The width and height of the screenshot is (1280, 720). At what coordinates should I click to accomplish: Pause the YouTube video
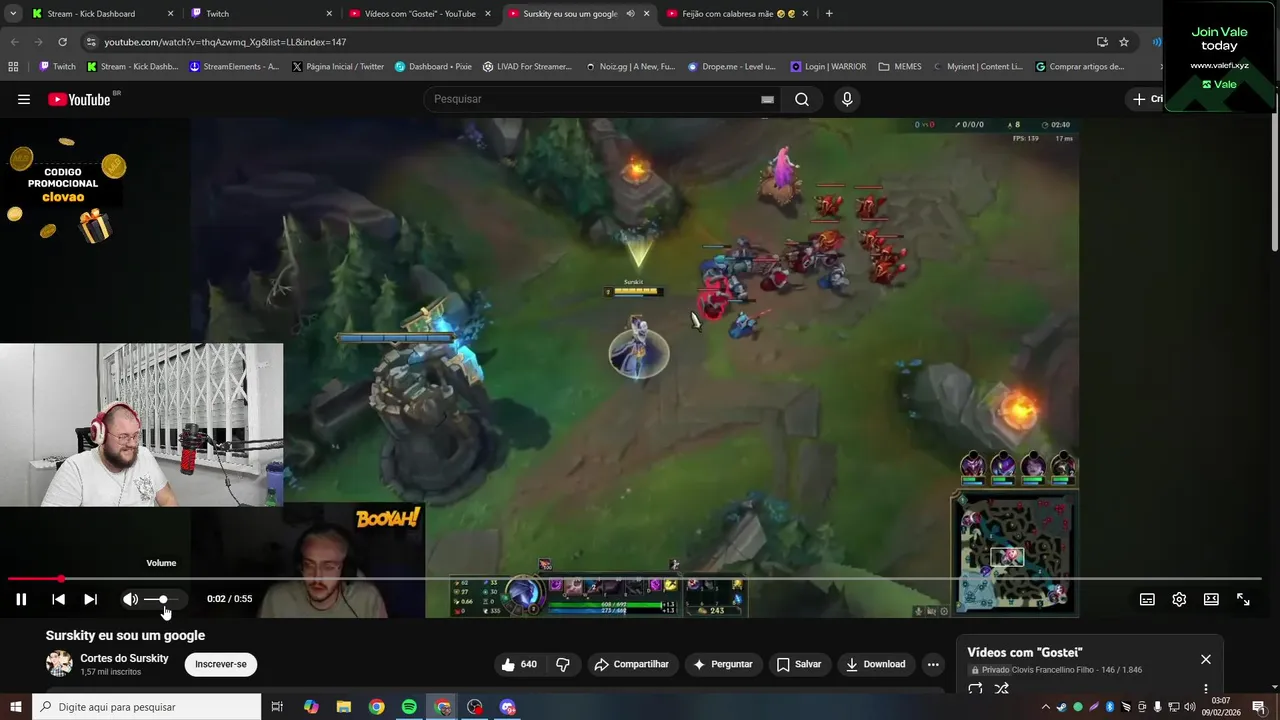click(21, 599)
